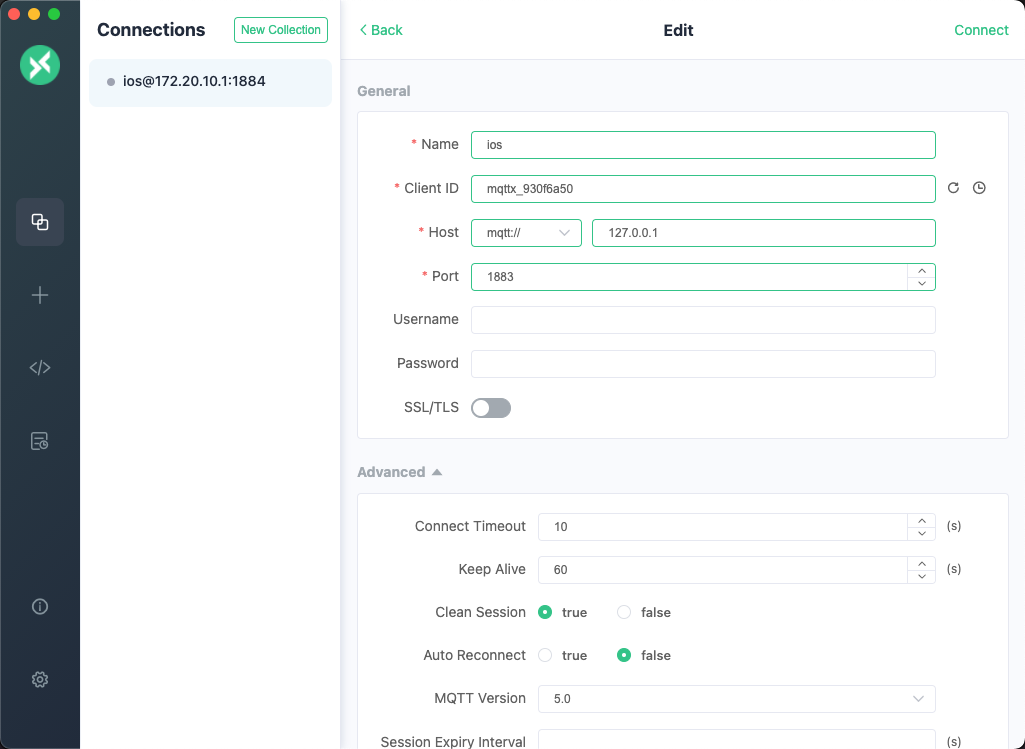Screen dimensions: 1025x749
Task: Open the MQTT Version dropdown
Action: click(737, 699)
